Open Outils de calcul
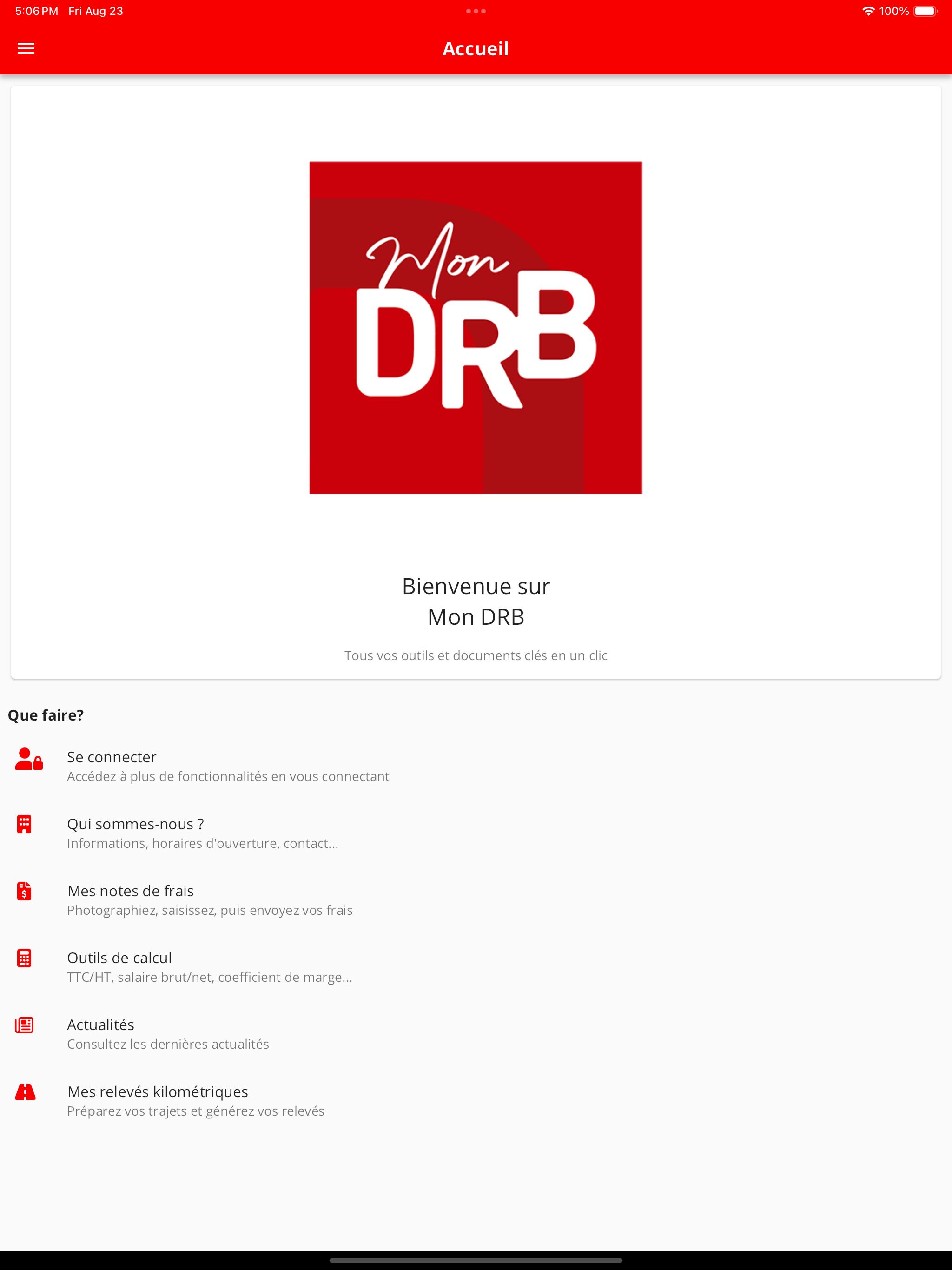 pyautogui.click(x=476, y=967)
